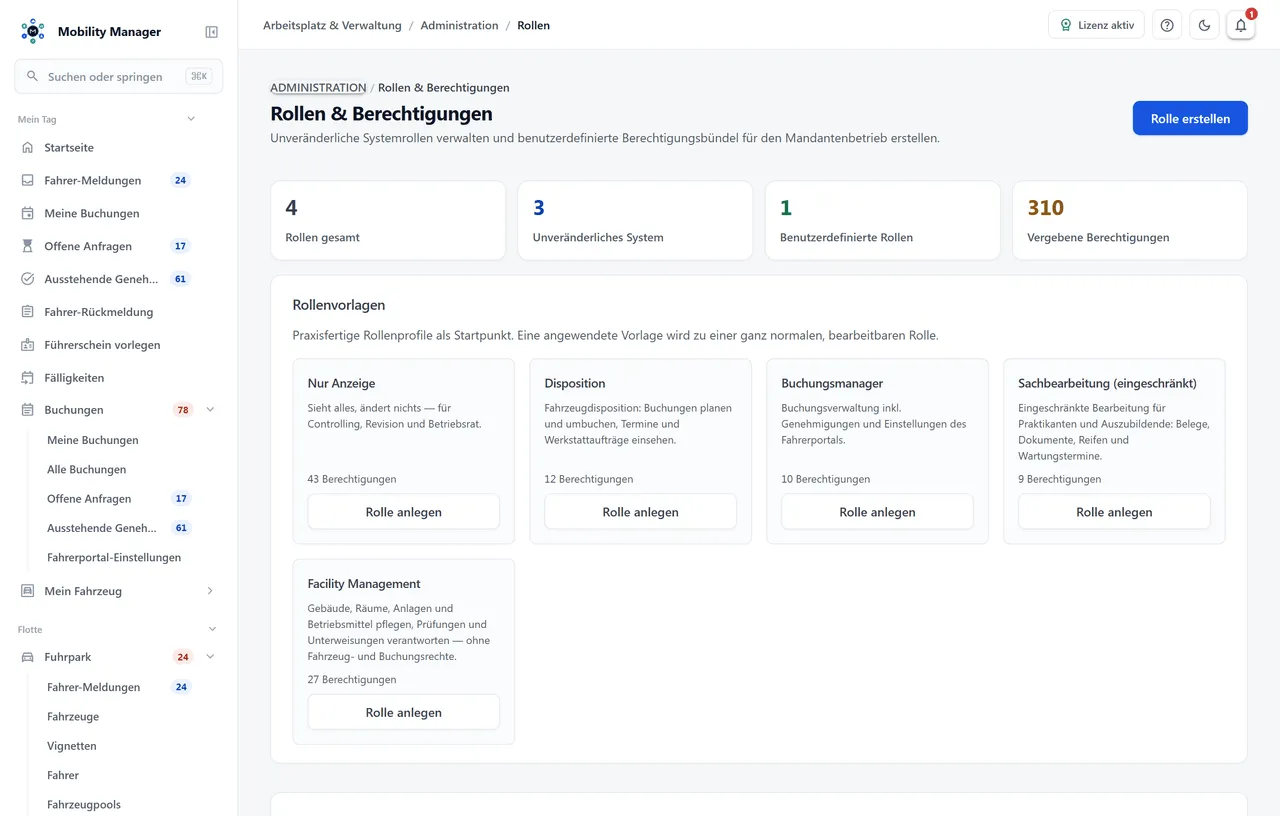Viewport: 1280px width, 816px height.
Task: Click the Rolle erstellen button
Action: [x=1190, y=118]
